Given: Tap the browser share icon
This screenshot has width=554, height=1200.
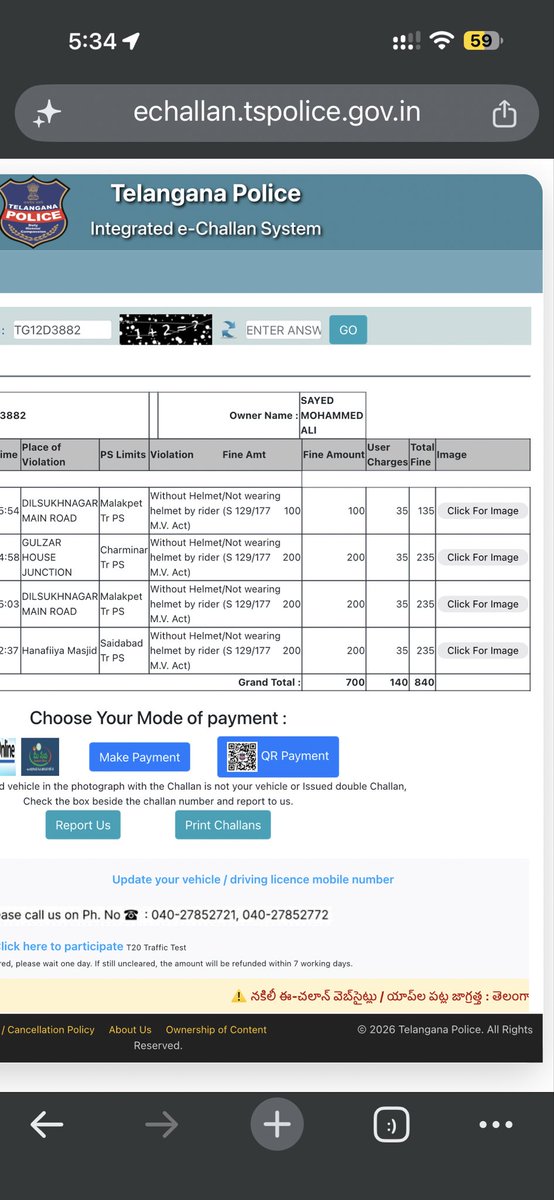Looking at the screenshot, I should [504, 113].
